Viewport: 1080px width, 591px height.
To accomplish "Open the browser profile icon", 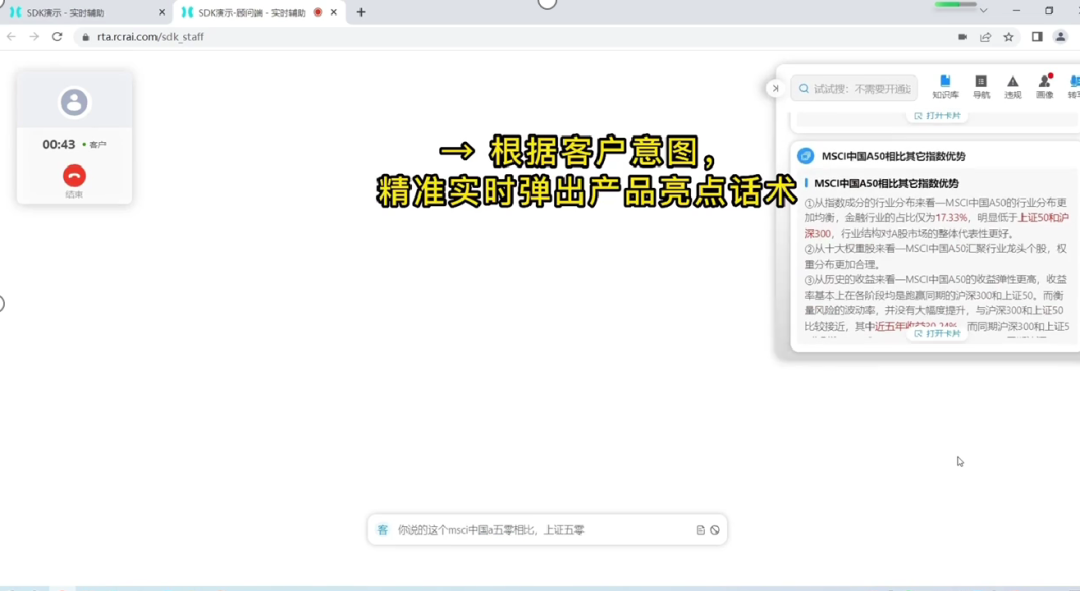I will coord(1061,37).
